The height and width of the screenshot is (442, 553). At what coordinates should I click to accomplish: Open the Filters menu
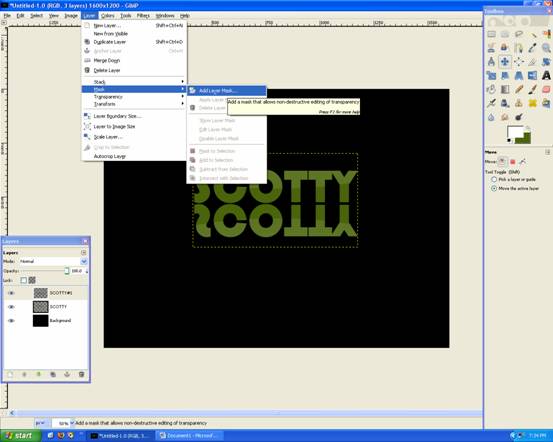(x=143, y=16)
